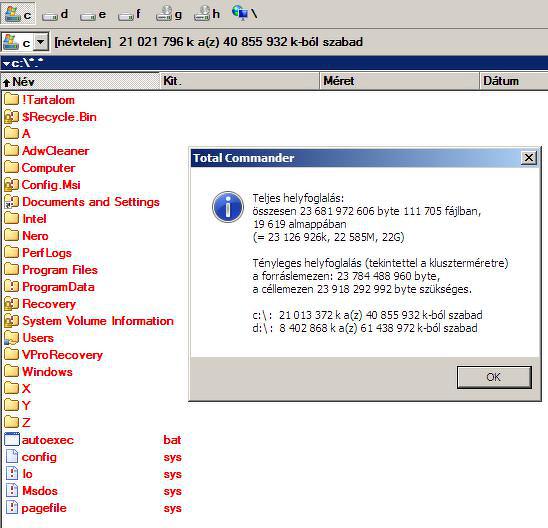Screen dimensions: 548x528
Task: Click 'a forráslemezen: 23 784 488 960 byte' line
Action: [x=346, y=276]
